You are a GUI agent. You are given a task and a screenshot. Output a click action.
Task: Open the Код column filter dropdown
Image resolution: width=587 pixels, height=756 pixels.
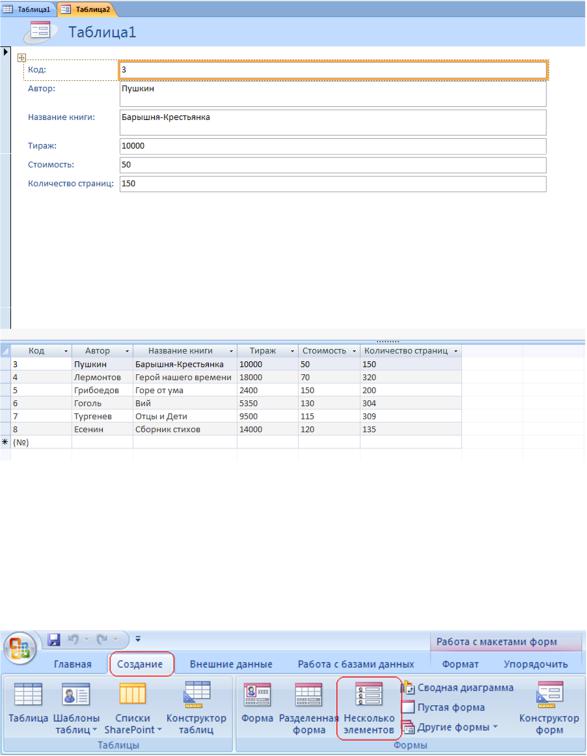click(66, 351)
